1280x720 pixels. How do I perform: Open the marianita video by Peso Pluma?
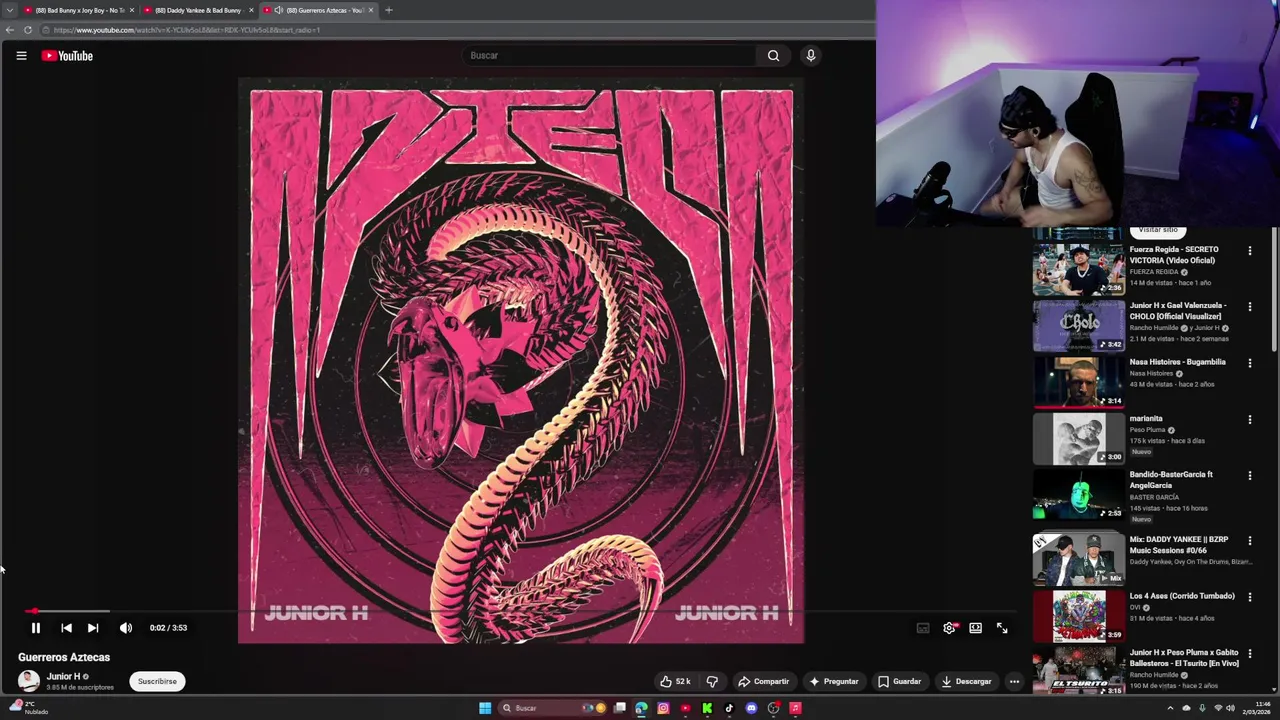[1146, 418]
